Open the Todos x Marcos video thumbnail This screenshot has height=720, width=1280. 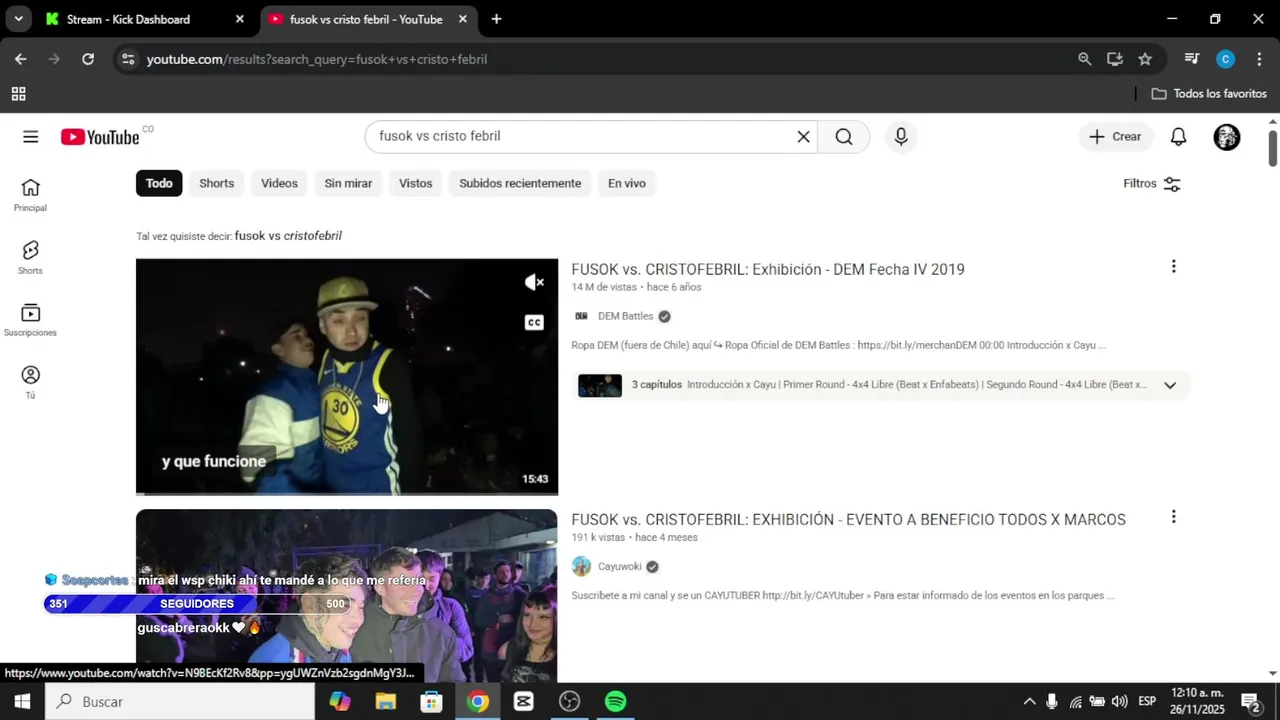[x=347, y=596]
